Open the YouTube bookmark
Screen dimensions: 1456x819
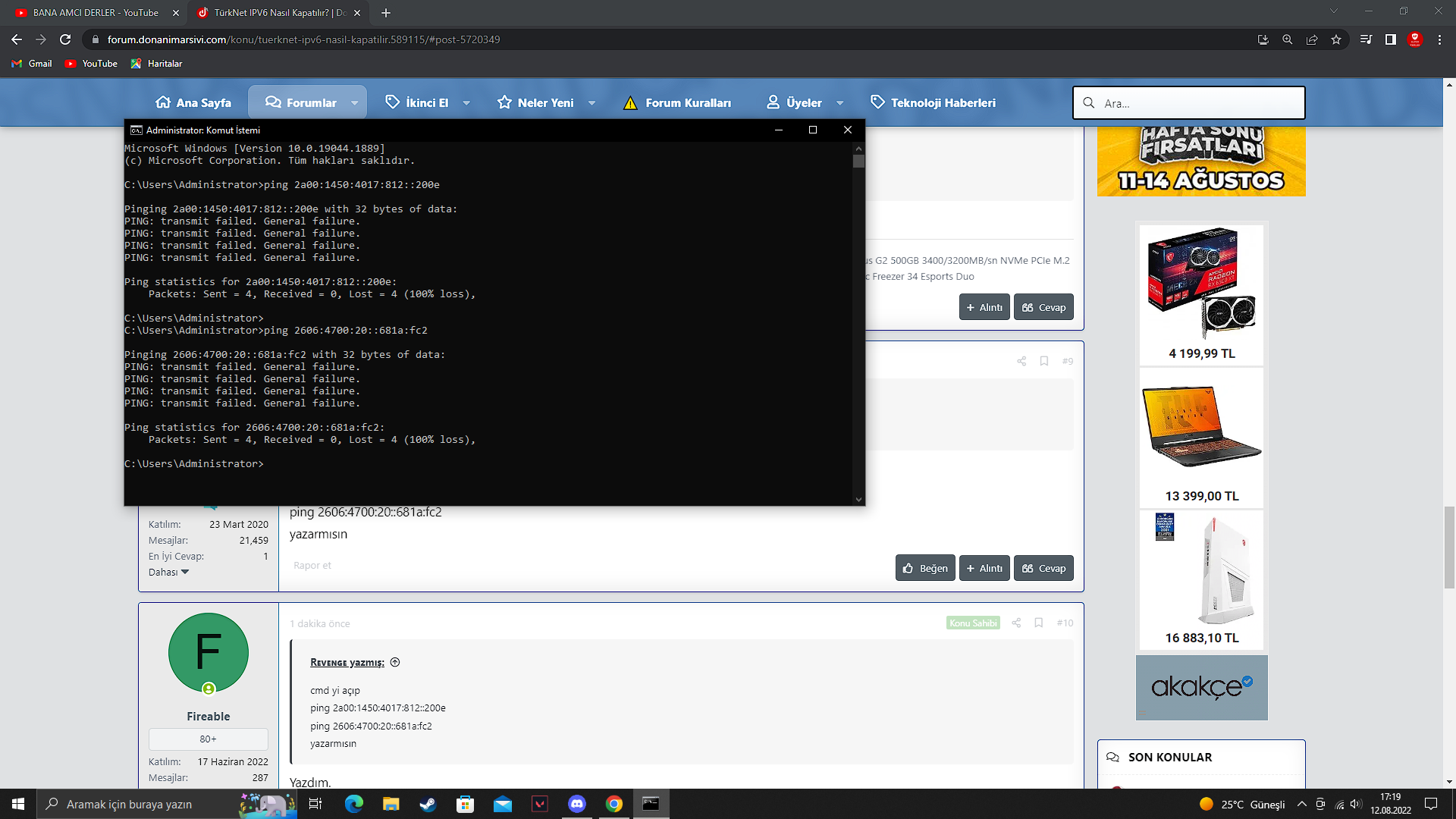coord(91,64)
